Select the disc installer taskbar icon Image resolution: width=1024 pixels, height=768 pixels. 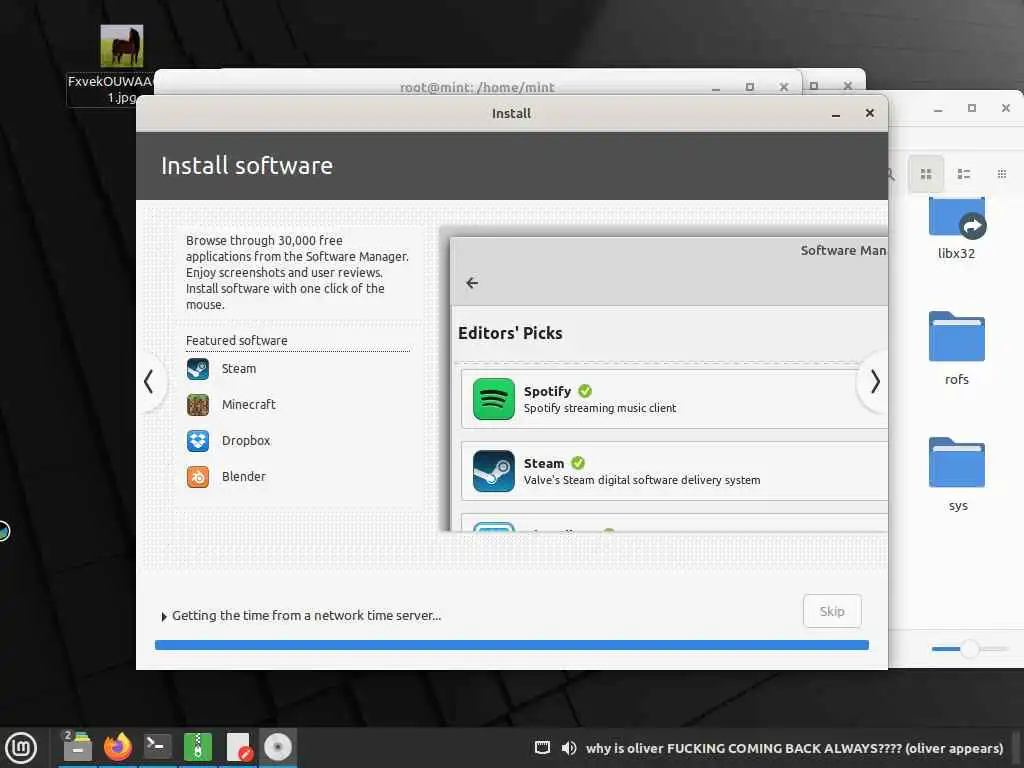(x=278, y=747)
